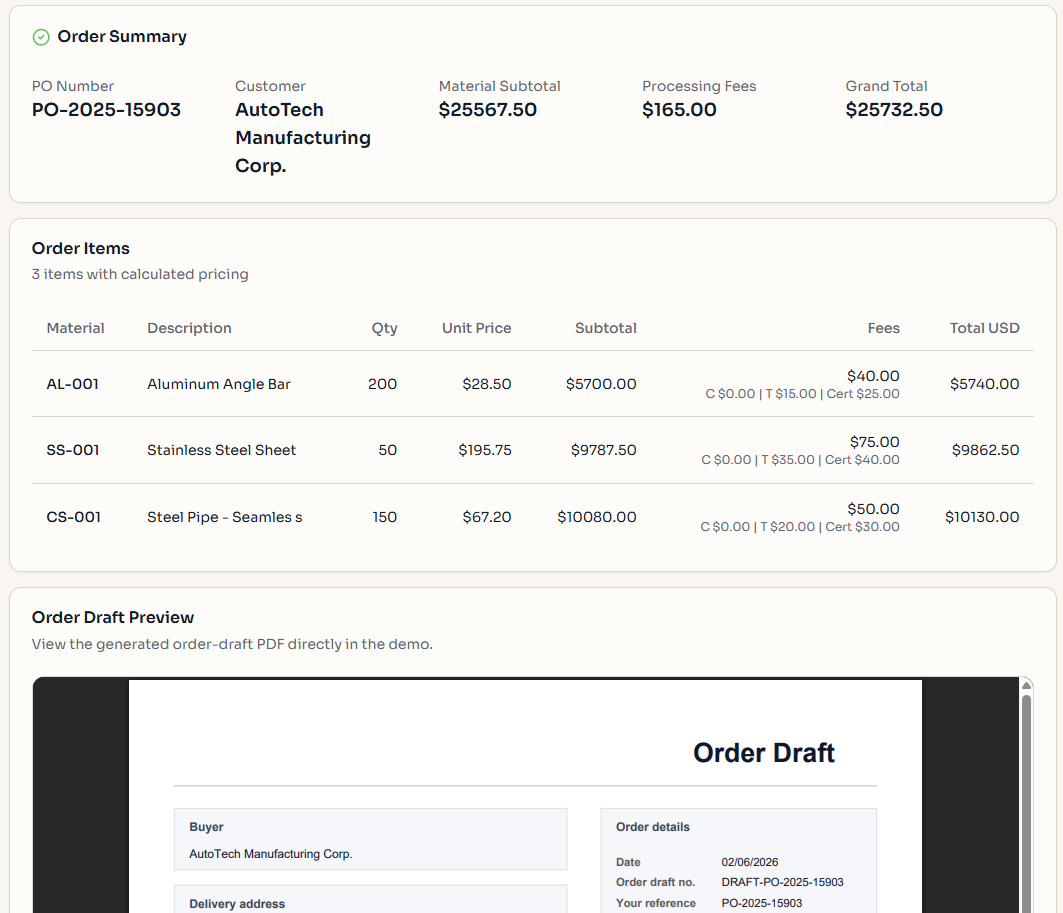Click customer name AutoTech Manufacturing Corp. in summary

[x=303, y=138]
